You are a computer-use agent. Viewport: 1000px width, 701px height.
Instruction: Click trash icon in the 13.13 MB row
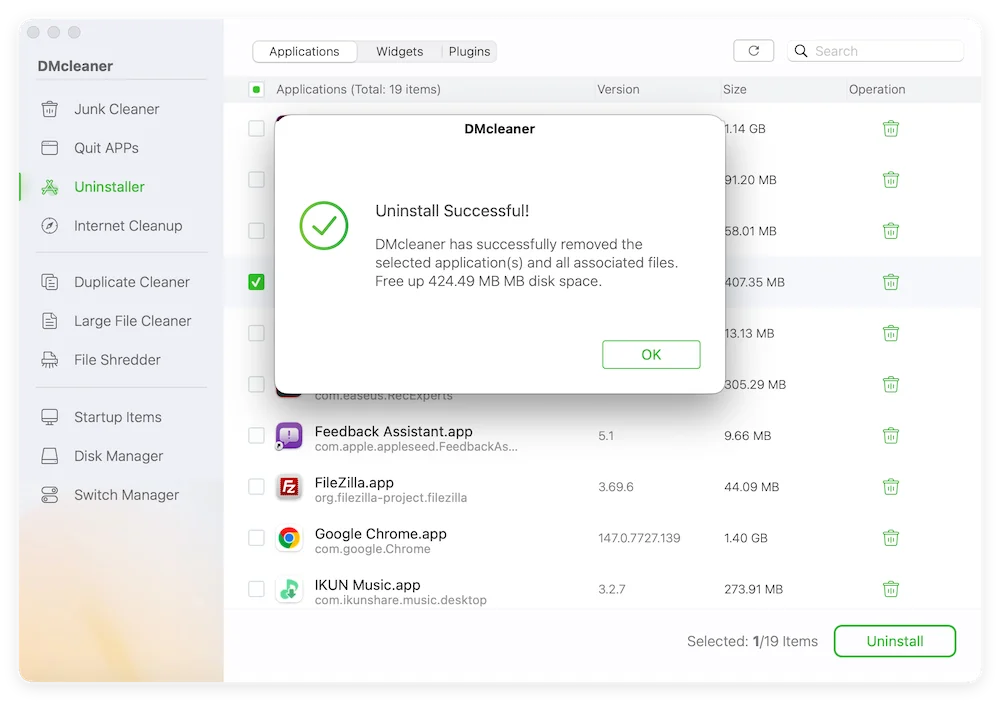(890, 333)
